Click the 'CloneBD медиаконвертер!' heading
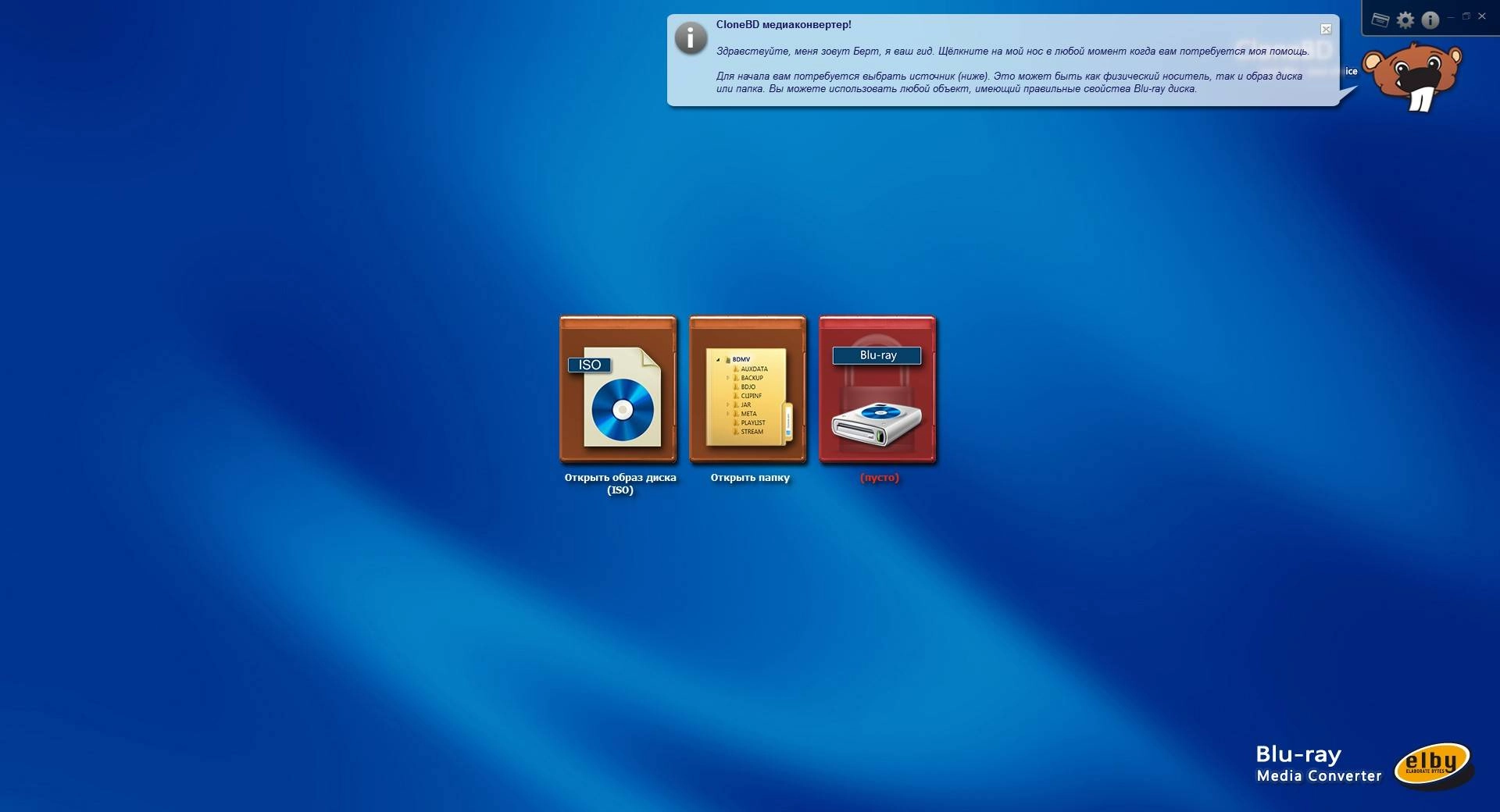1500x812 pixels. [x=784, y=24]
